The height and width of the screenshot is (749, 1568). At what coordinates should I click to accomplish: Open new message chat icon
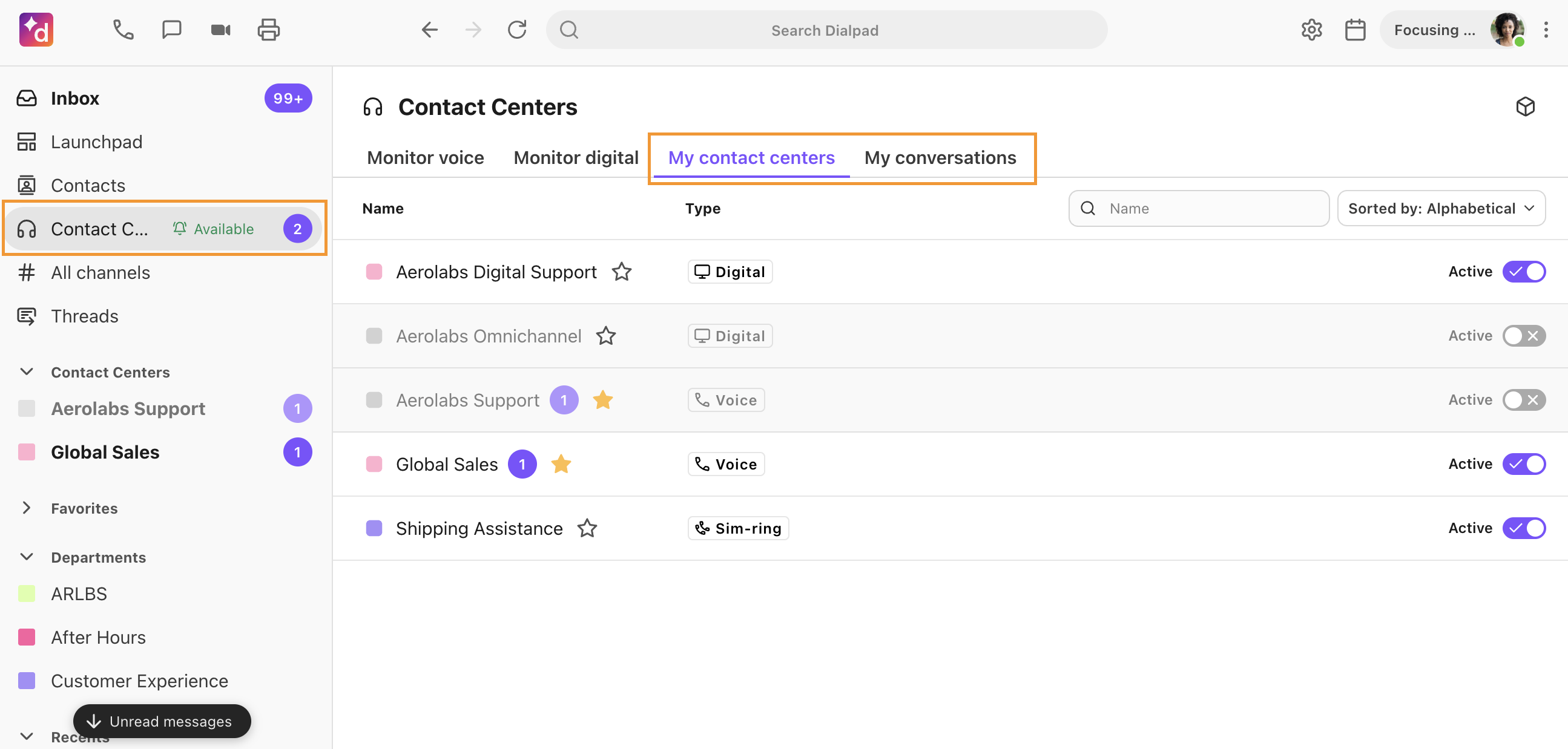(x=172, y=30)
